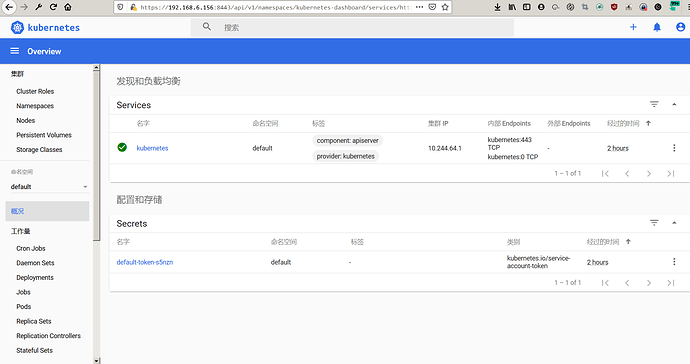Filter the Secrets list
The image size is (690, 364).
[654, 223]
